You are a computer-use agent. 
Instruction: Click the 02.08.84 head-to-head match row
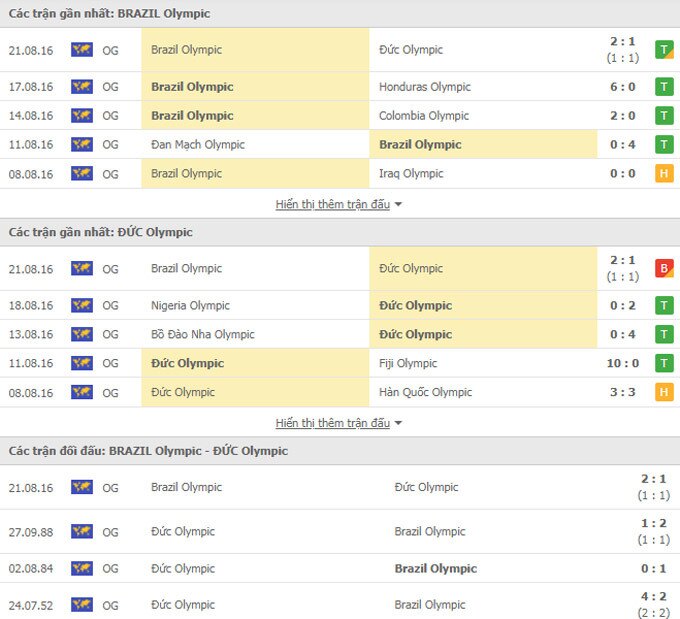pyautogui.click(x=340, y=568)
